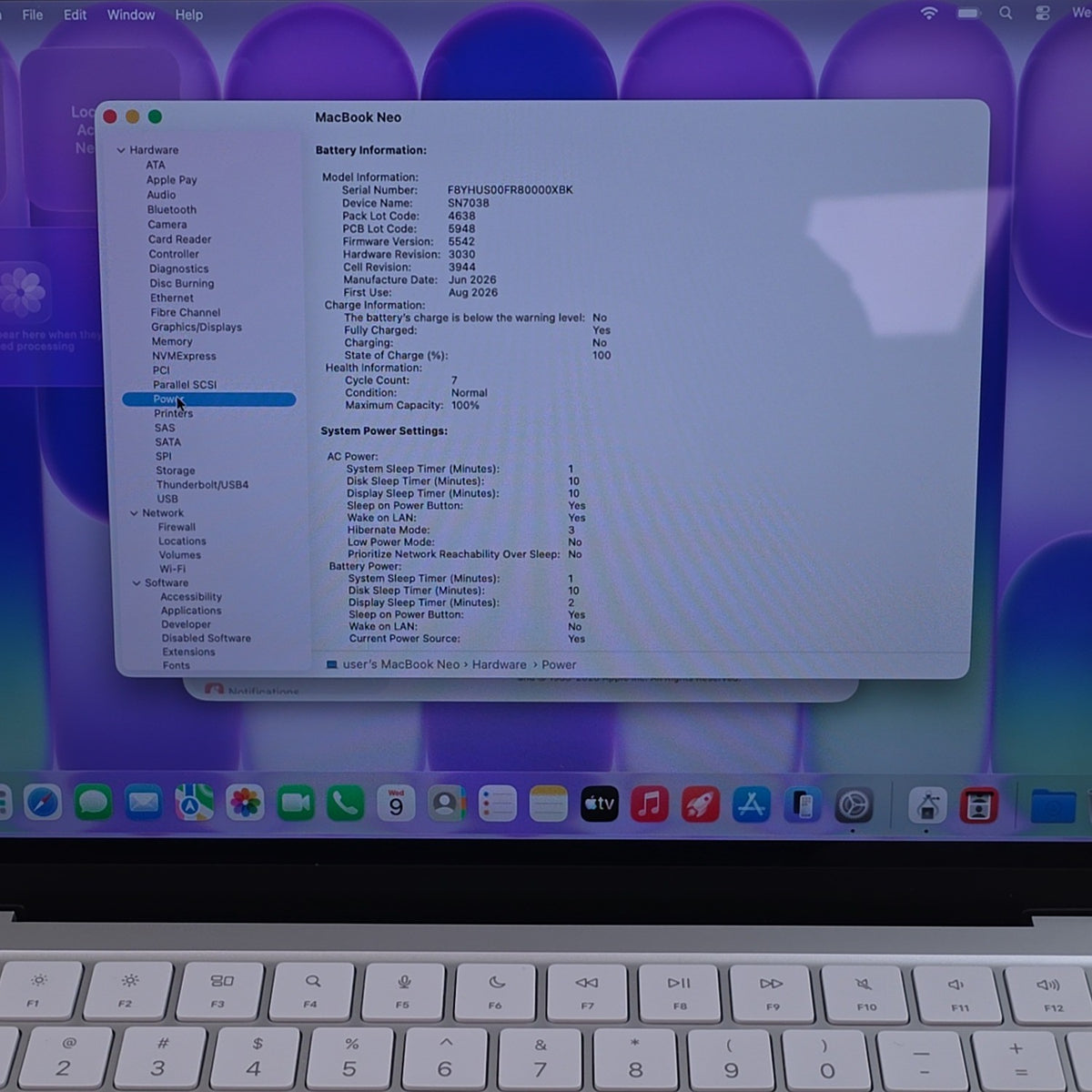Click the battery icon in menu bar
This screenshot has height=1092, width=1092.
[x=968, y=14]
